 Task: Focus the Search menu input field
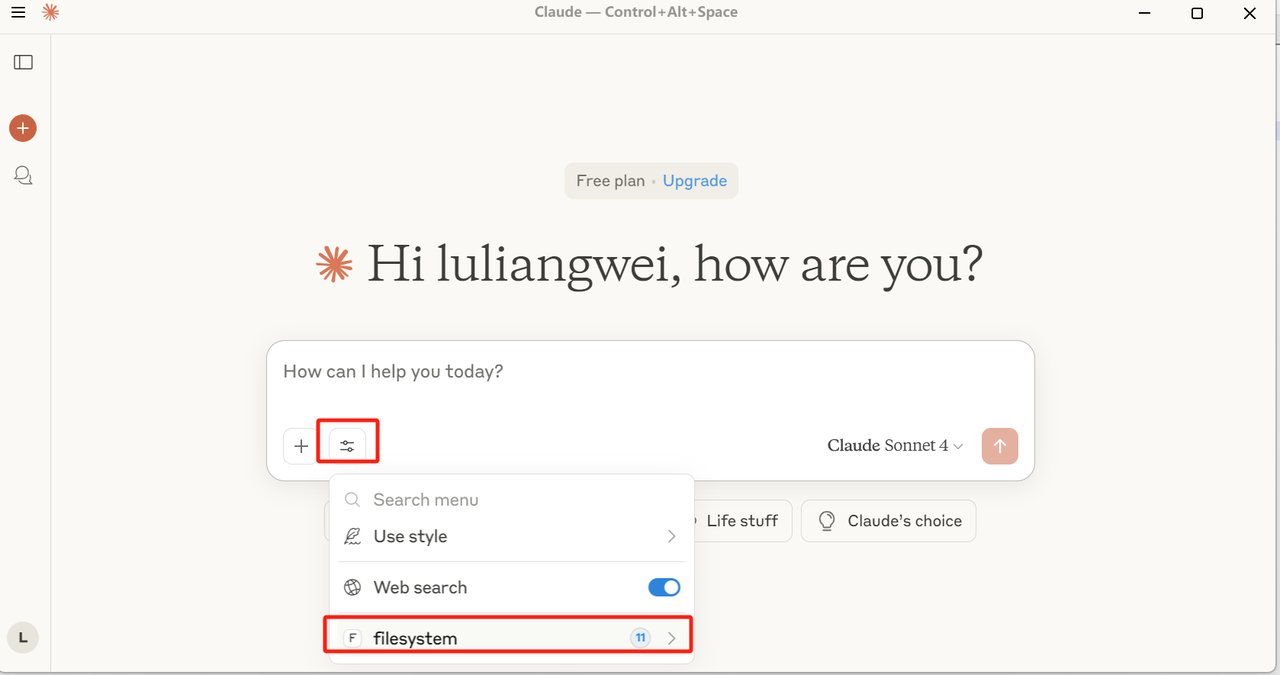[511, 500]
